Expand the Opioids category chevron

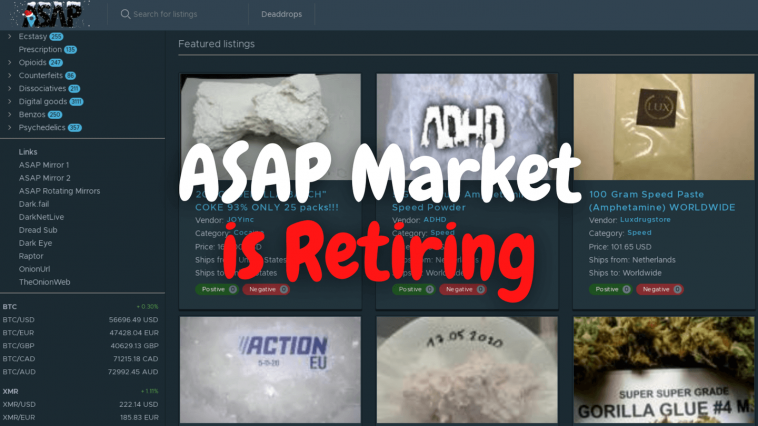pos(10,62)
